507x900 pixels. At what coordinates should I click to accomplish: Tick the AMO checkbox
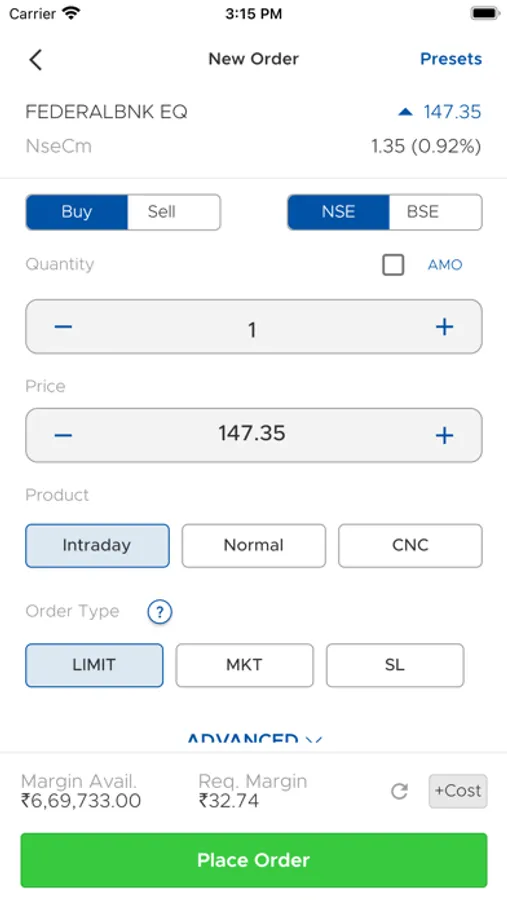[393, 265]
